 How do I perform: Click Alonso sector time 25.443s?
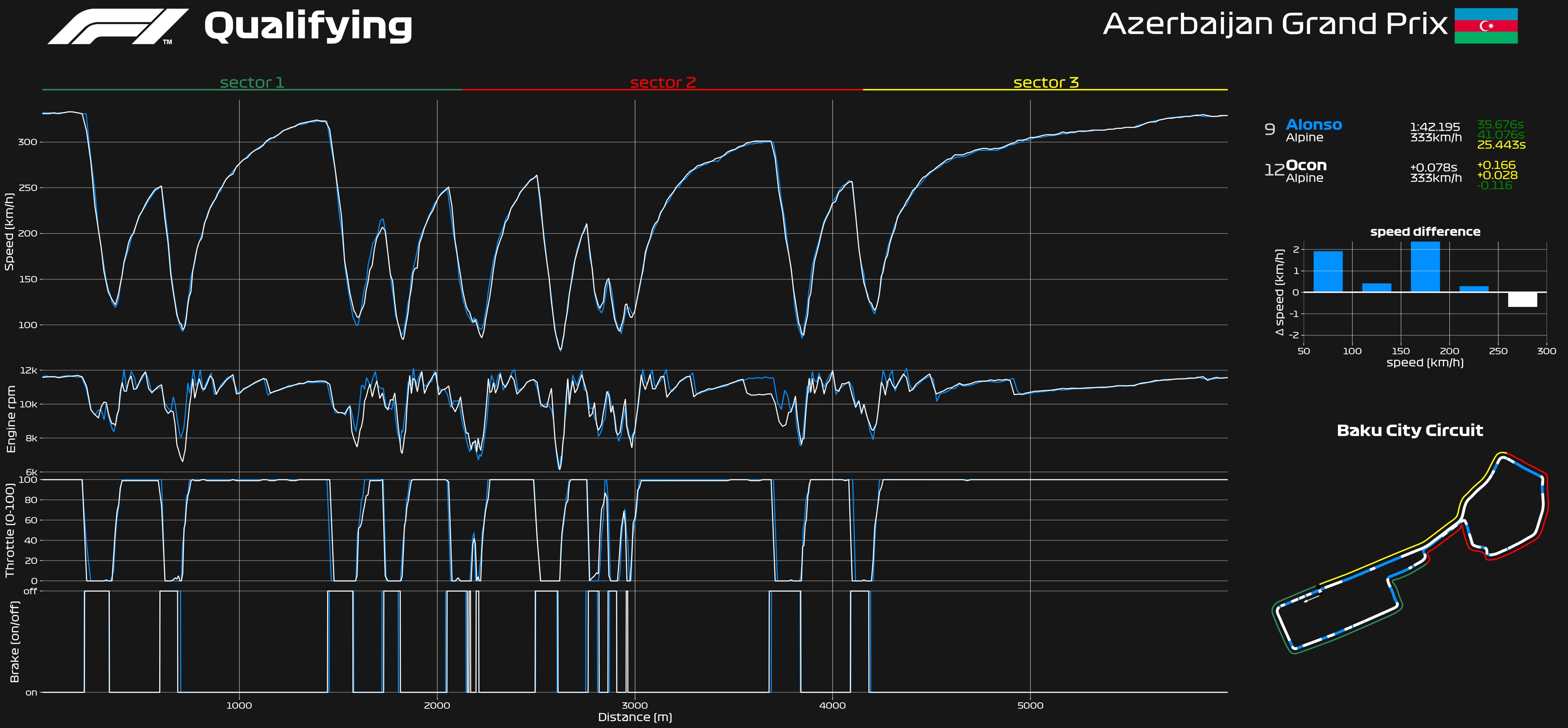[x=1501, y=145]
